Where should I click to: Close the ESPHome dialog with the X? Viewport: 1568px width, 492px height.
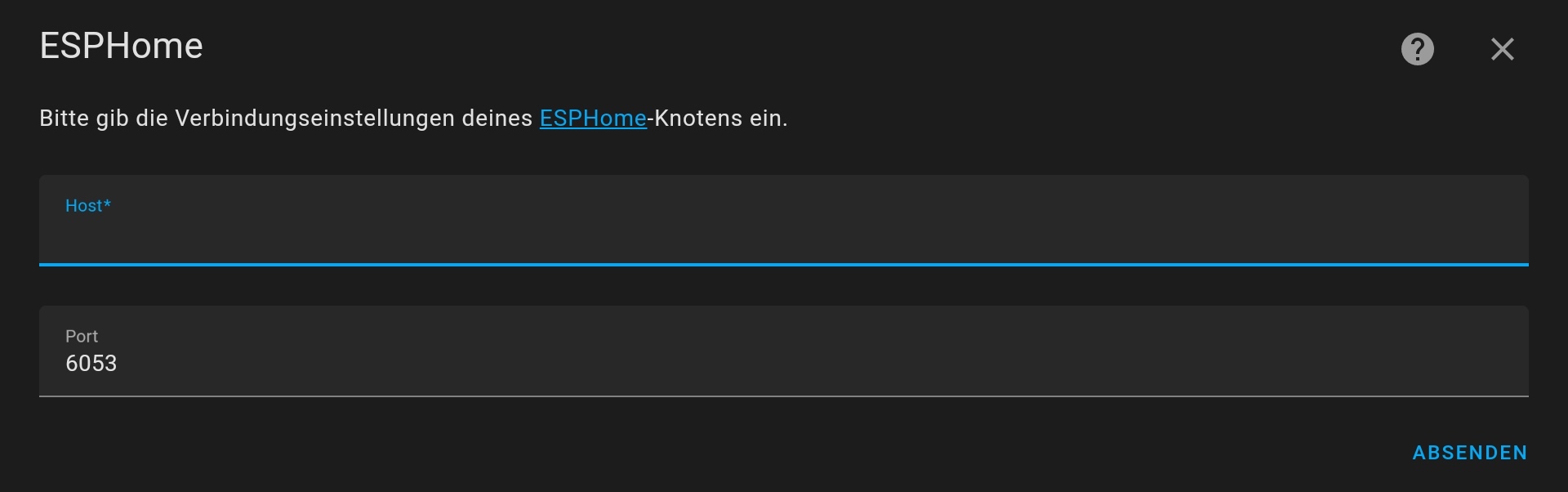(1502, 49)
